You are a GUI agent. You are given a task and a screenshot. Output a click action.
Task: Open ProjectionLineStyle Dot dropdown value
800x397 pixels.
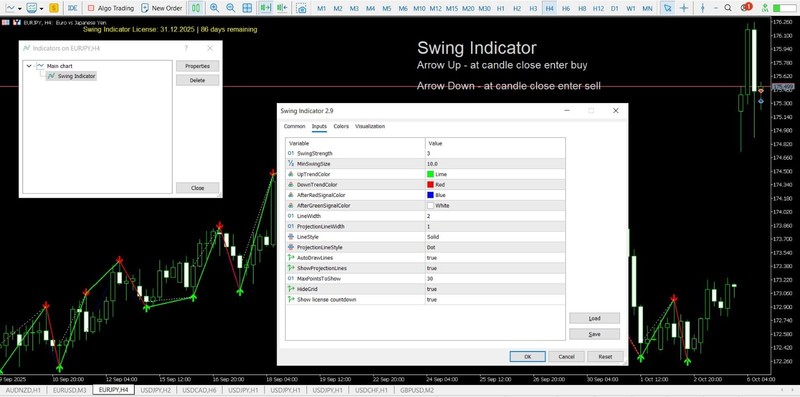pyautogui.click(x=495, y=247)
